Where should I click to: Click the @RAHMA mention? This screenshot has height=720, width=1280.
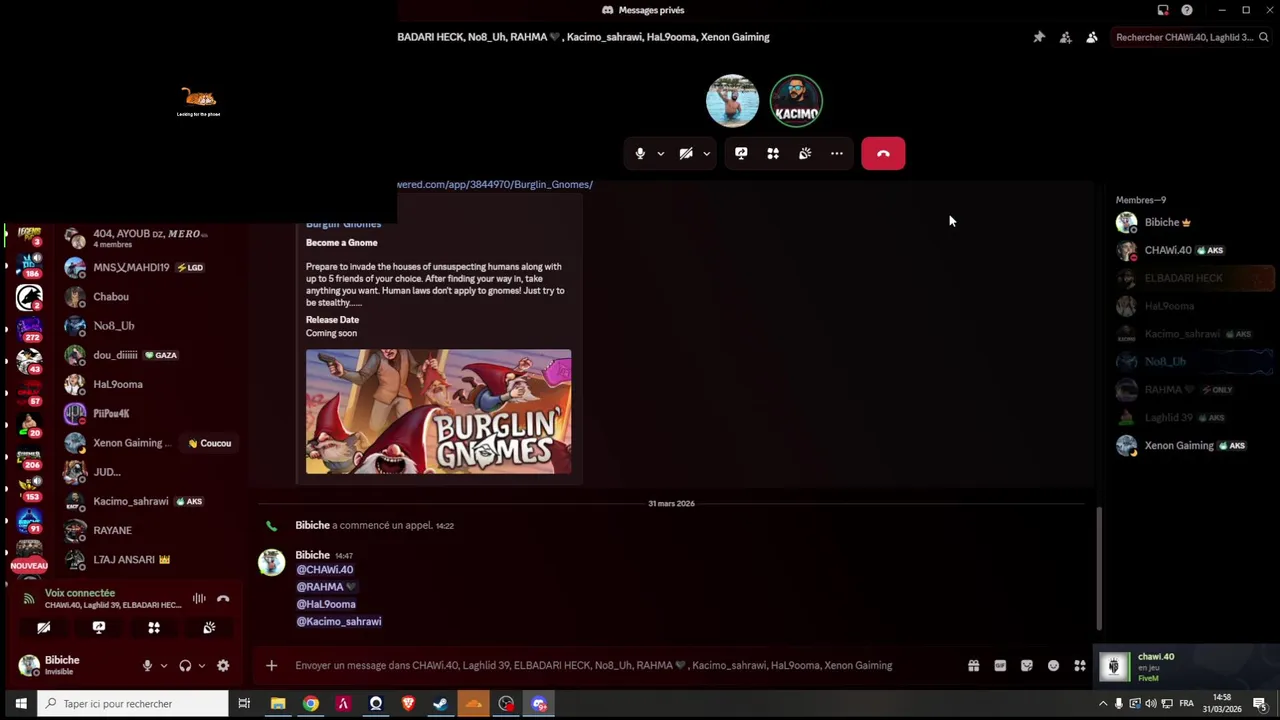pos(326,587)
